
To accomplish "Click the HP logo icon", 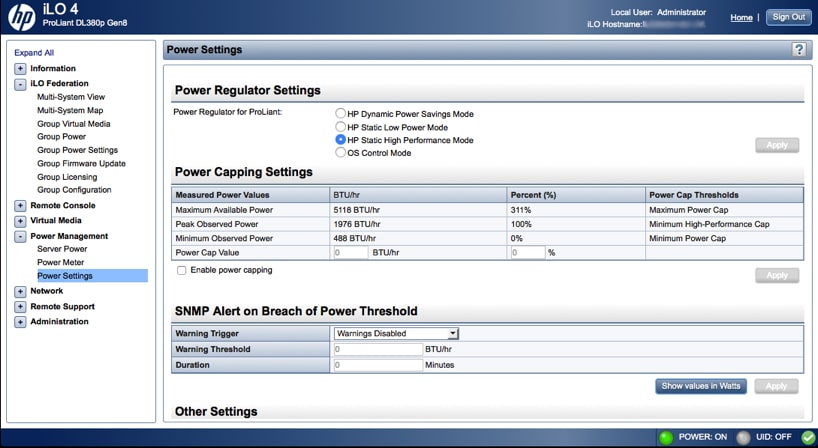I will 21,16.
